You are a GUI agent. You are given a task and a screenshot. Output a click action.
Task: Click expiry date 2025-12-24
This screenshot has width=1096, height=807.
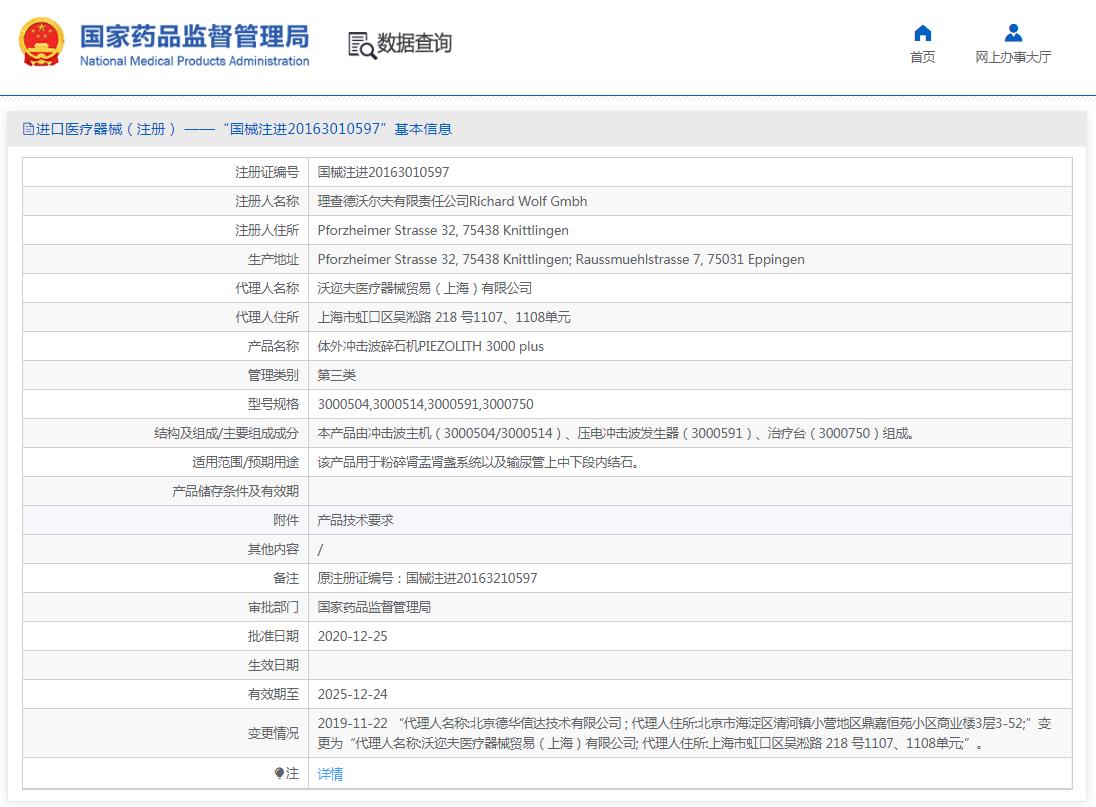pos(352,694)
